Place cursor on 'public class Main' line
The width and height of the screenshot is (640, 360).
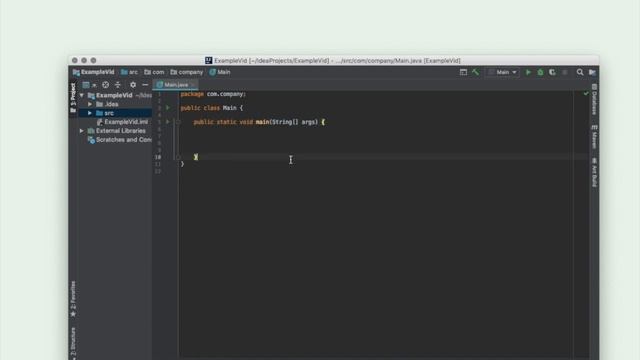(x=212, y=108)
